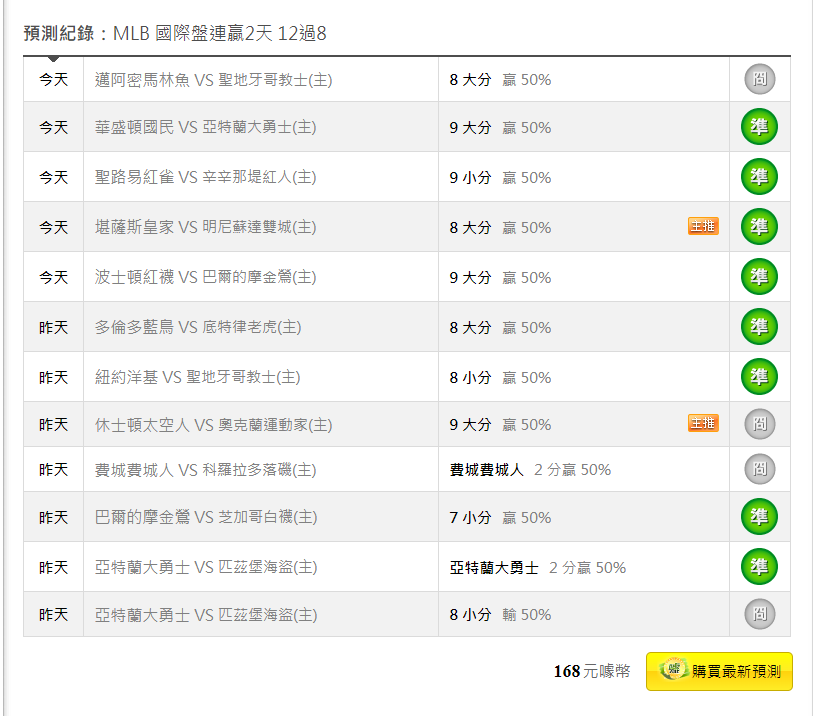The height and width of the screenshot is (716, 814).
Task: Select matchup 波士頓紅襪 VS 巴爾的摩金鶯(主)
Action: (x=206, y=277)
